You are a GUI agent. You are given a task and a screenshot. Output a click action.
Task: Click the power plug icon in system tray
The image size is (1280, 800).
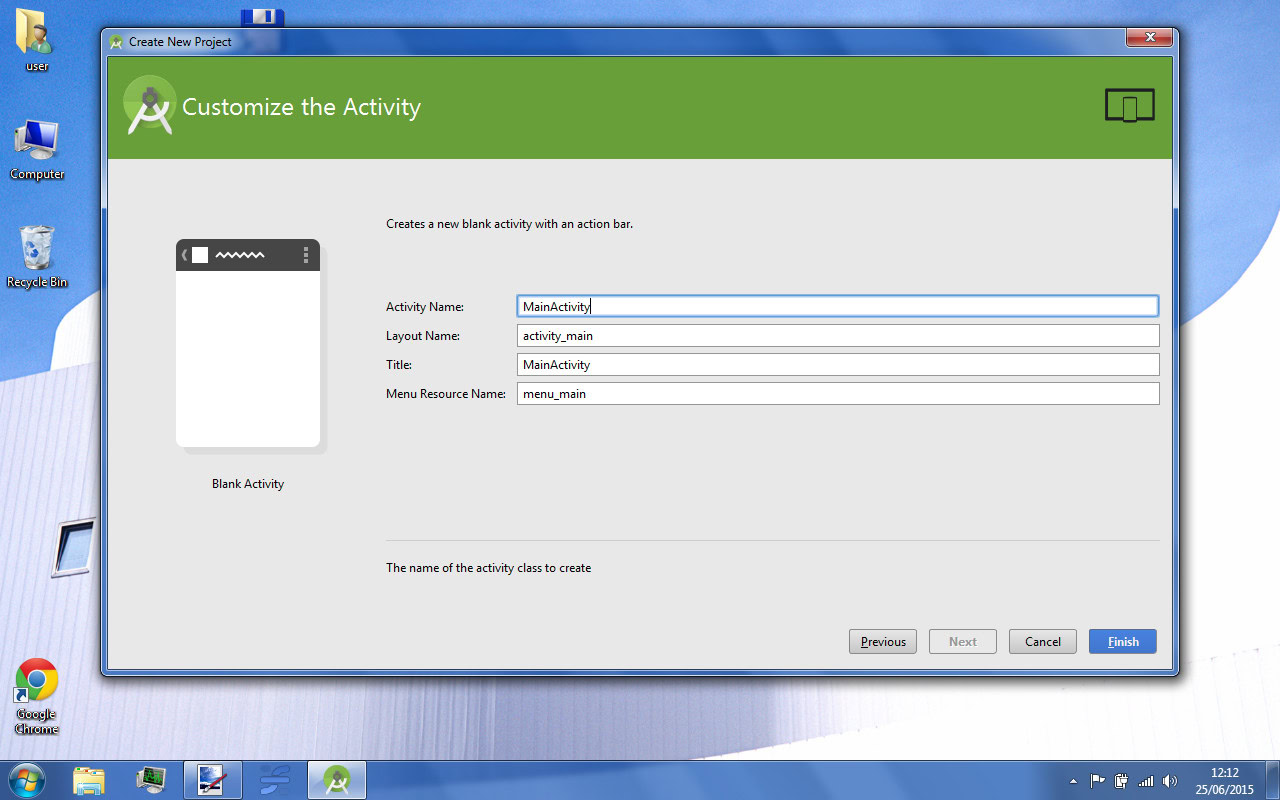click(x=1120, y=781)
